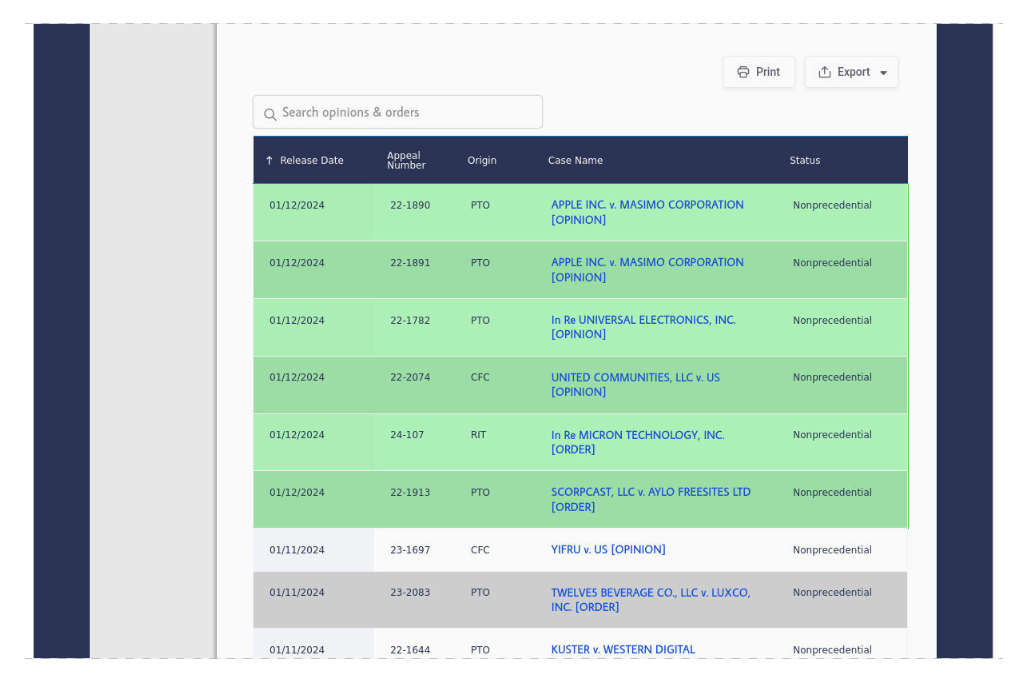1027x682 pixels.
Task: Open YIFRU v. US opinion
Action: click(x=607, y=550)
